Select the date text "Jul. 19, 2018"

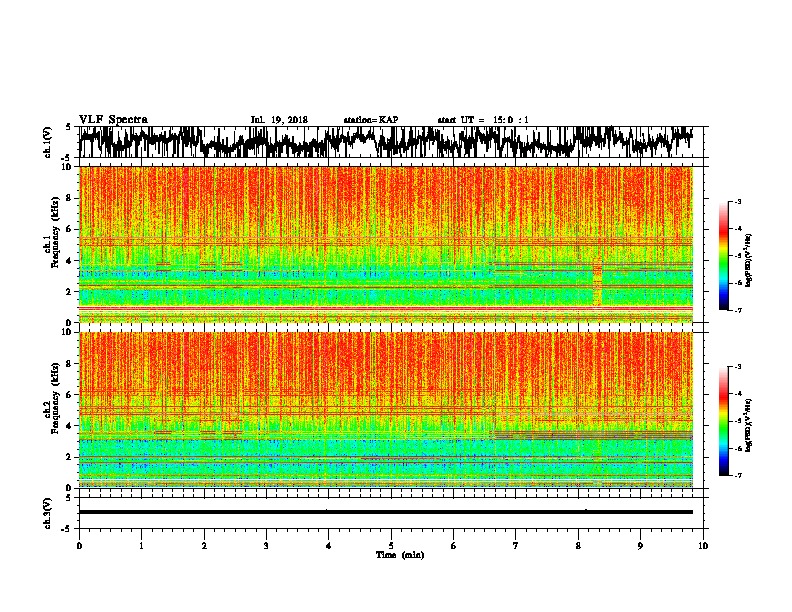279,120
